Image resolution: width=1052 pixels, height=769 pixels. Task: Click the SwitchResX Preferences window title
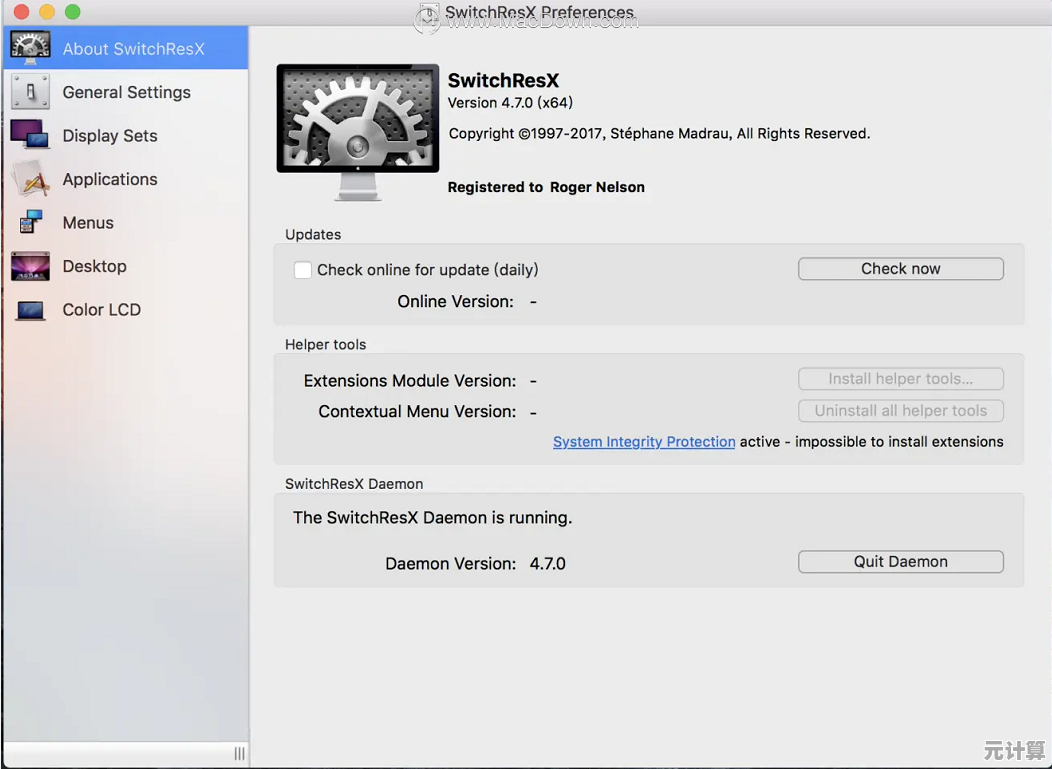coord(539,14)
